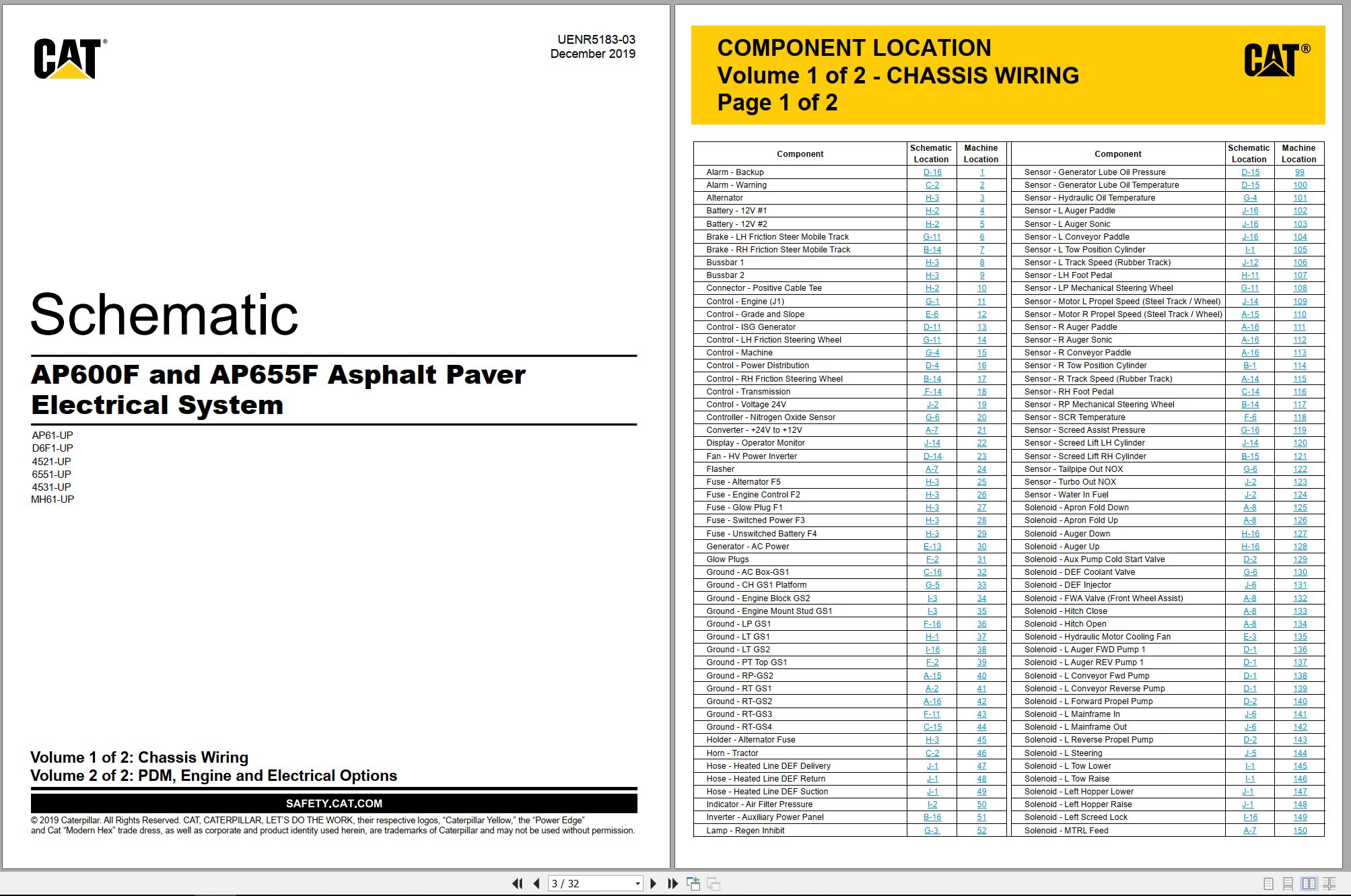Viewport: 1351px width, 896px height.
Task: Open schematic location A-7 for Converter +24V to +12V
Action: click(932, 430)
